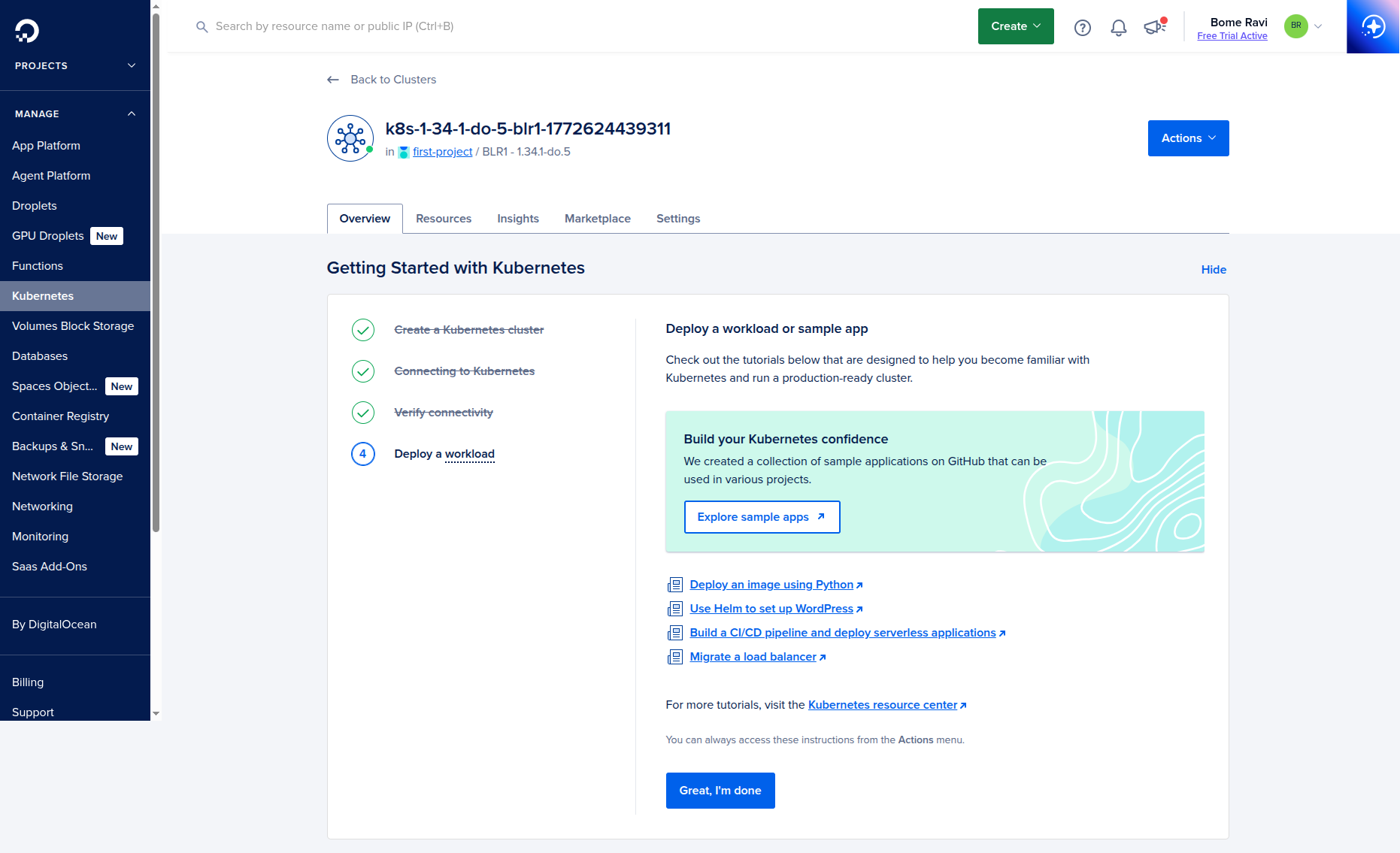1400x853 pixels.
Task: Click the announcements megaphone icon
Action: 1154,27
